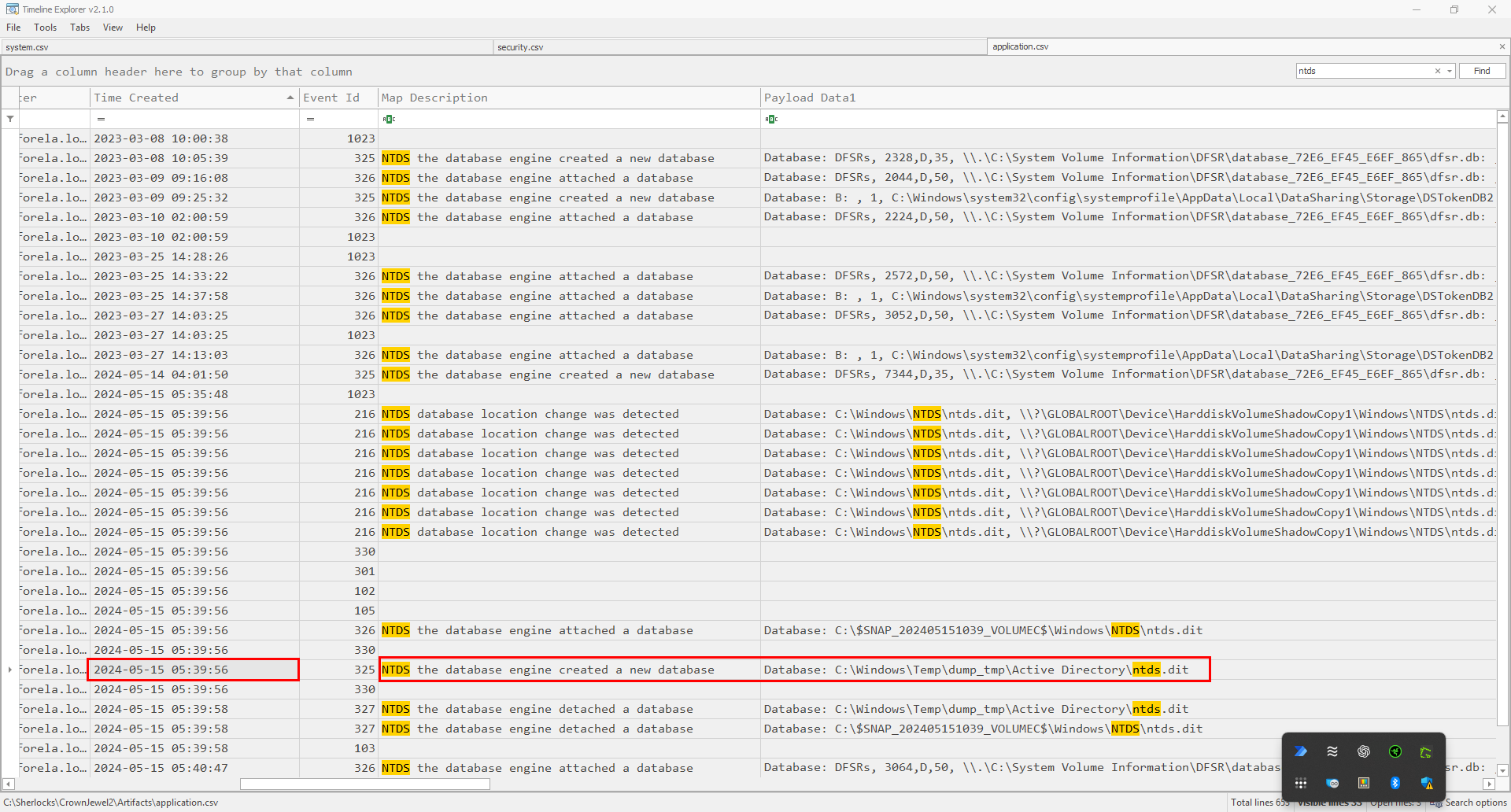
Task: Click the Event Id column header
Action: (331, 98)
